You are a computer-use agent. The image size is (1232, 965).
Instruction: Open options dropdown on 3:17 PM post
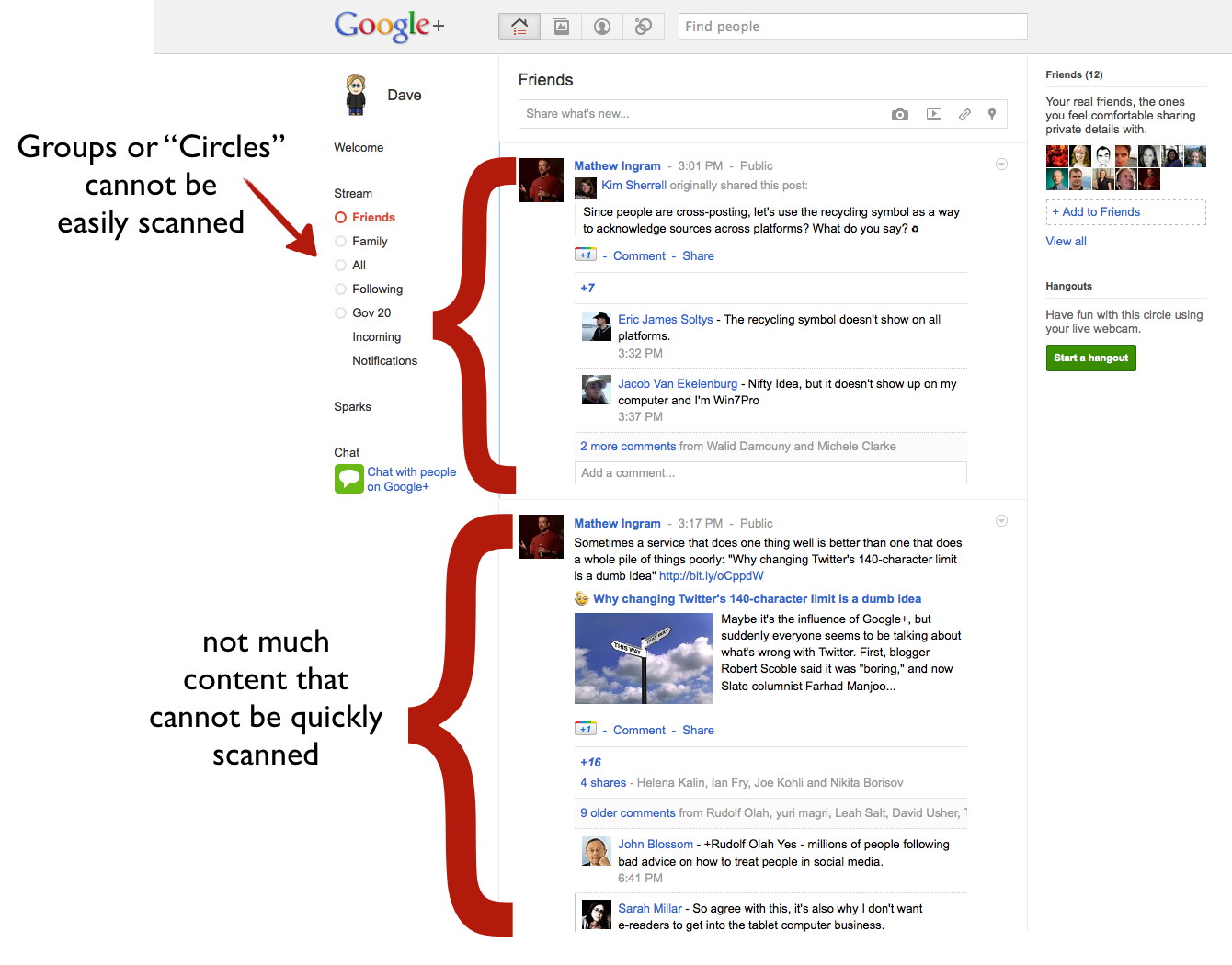[1001, 521]
